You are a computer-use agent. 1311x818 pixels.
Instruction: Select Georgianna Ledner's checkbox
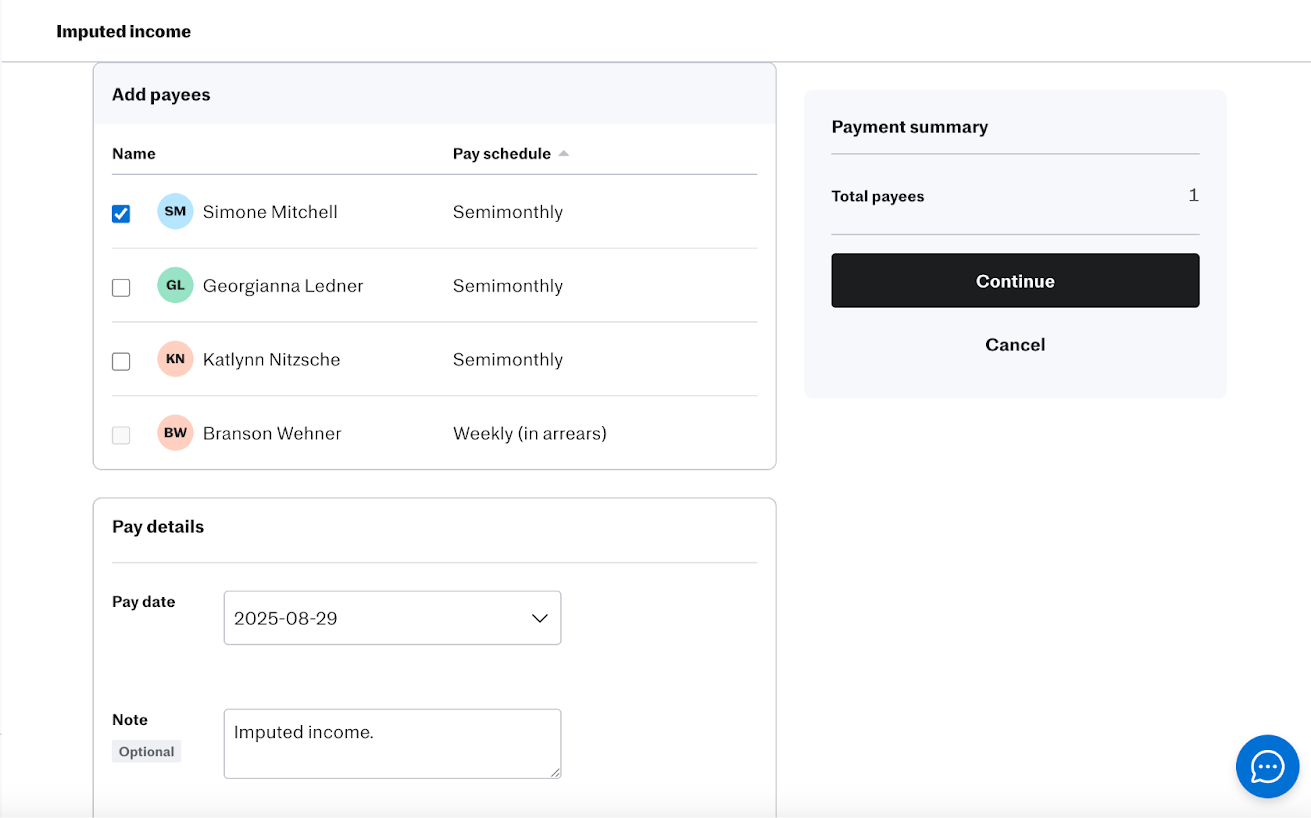point(121,288)
